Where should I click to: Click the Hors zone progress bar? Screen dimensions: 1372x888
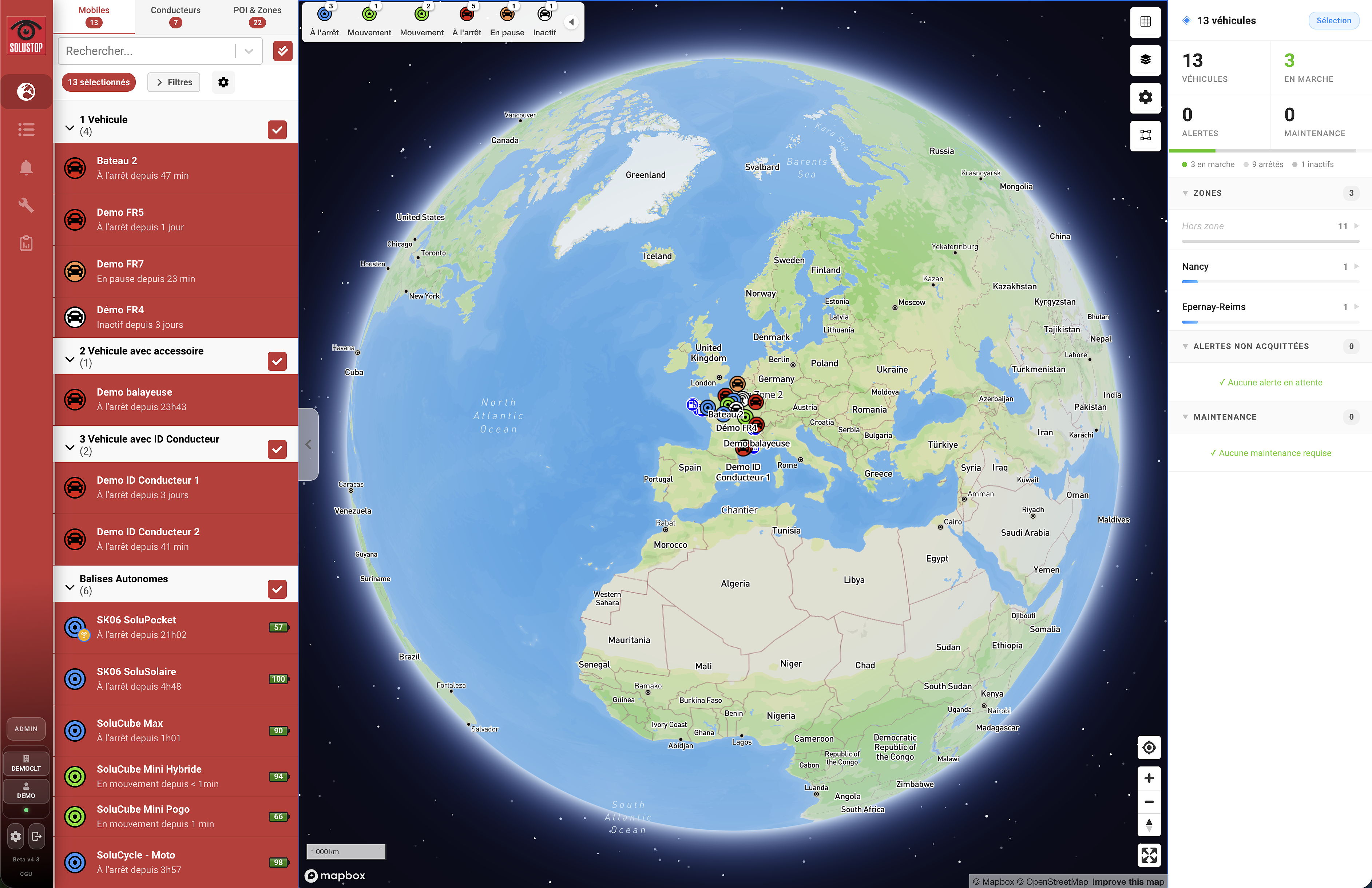click(1270, 241)
